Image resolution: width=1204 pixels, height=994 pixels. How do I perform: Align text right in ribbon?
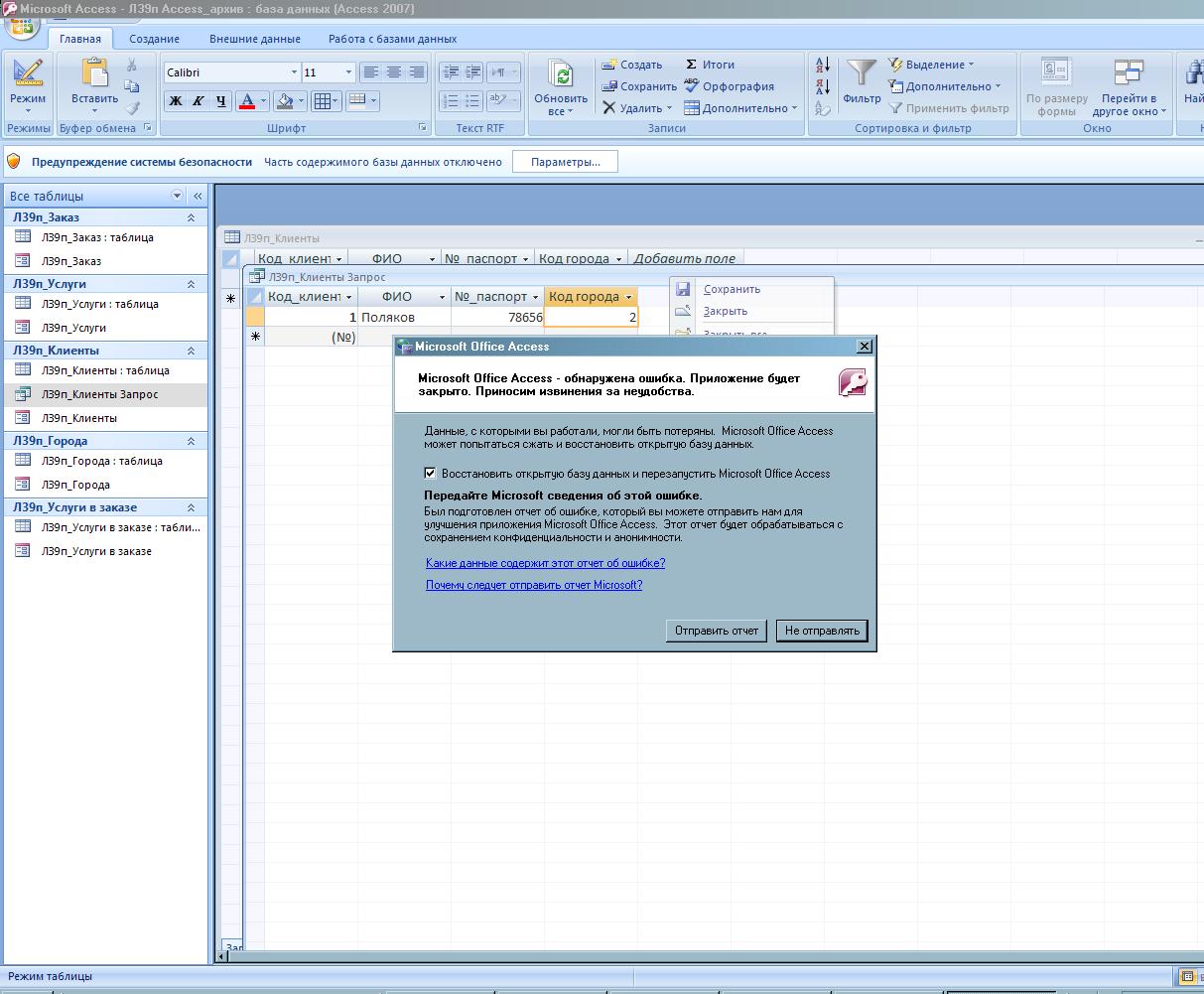417,71
